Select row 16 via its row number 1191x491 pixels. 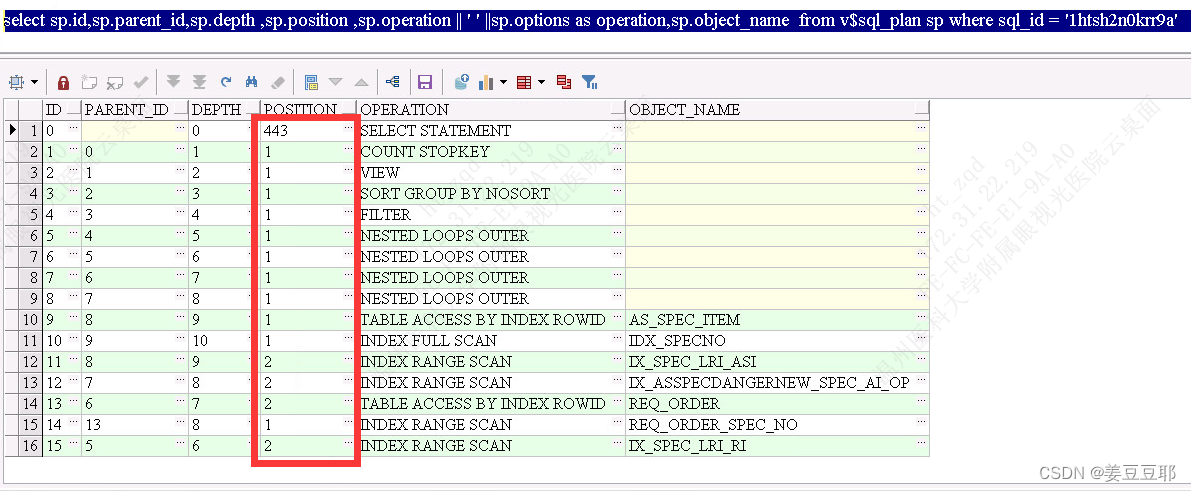[x=30, y=446]
